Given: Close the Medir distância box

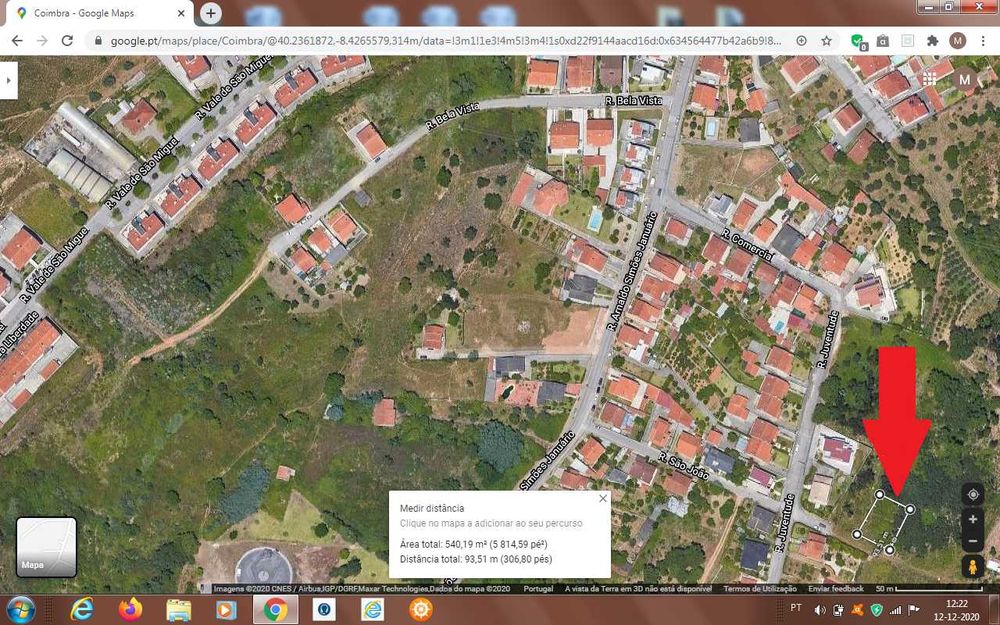Looking at the screenshot, I should (x=603, y=499).
